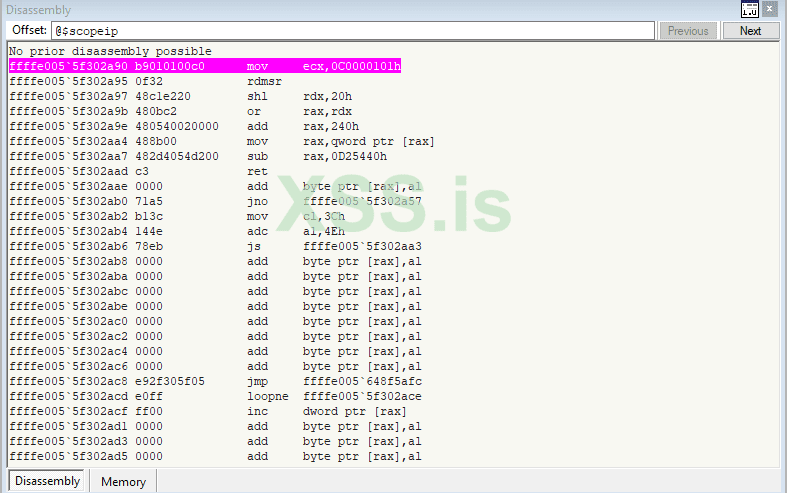Select the js fffe005`5f302aa3 line
The image size is (787, 493).
[x=215, y=246]
